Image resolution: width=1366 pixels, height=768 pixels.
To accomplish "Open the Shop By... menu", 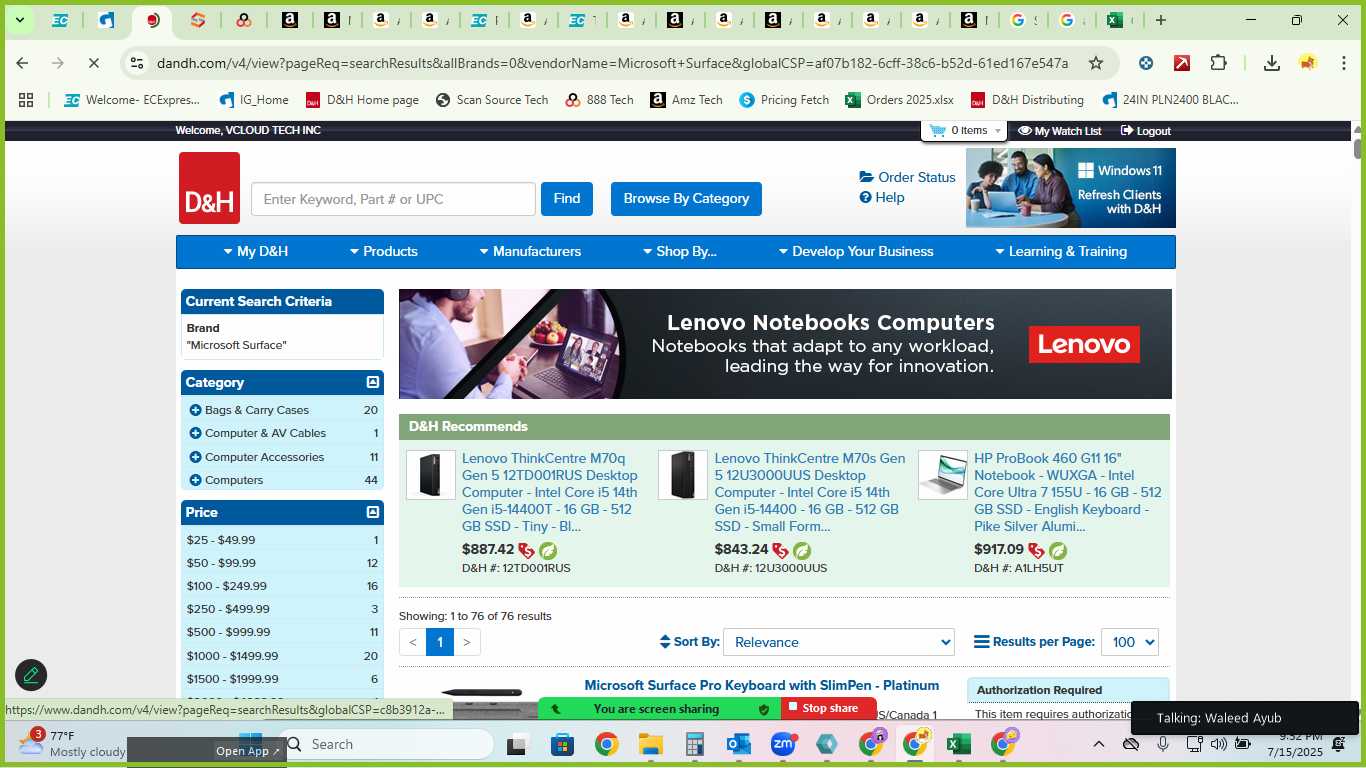I will pos(679,252).
